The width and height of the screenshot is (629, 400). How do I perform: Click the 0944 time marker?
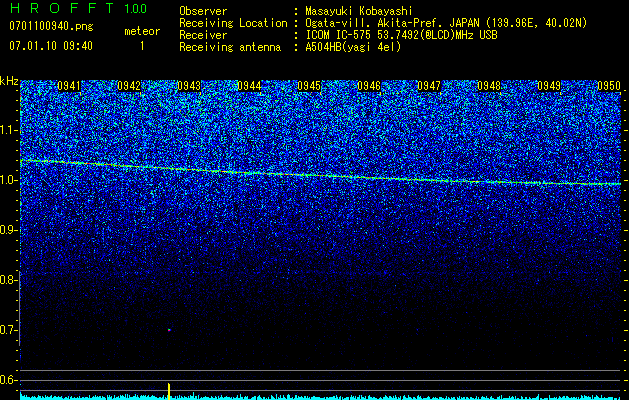(x=249, y=86)
